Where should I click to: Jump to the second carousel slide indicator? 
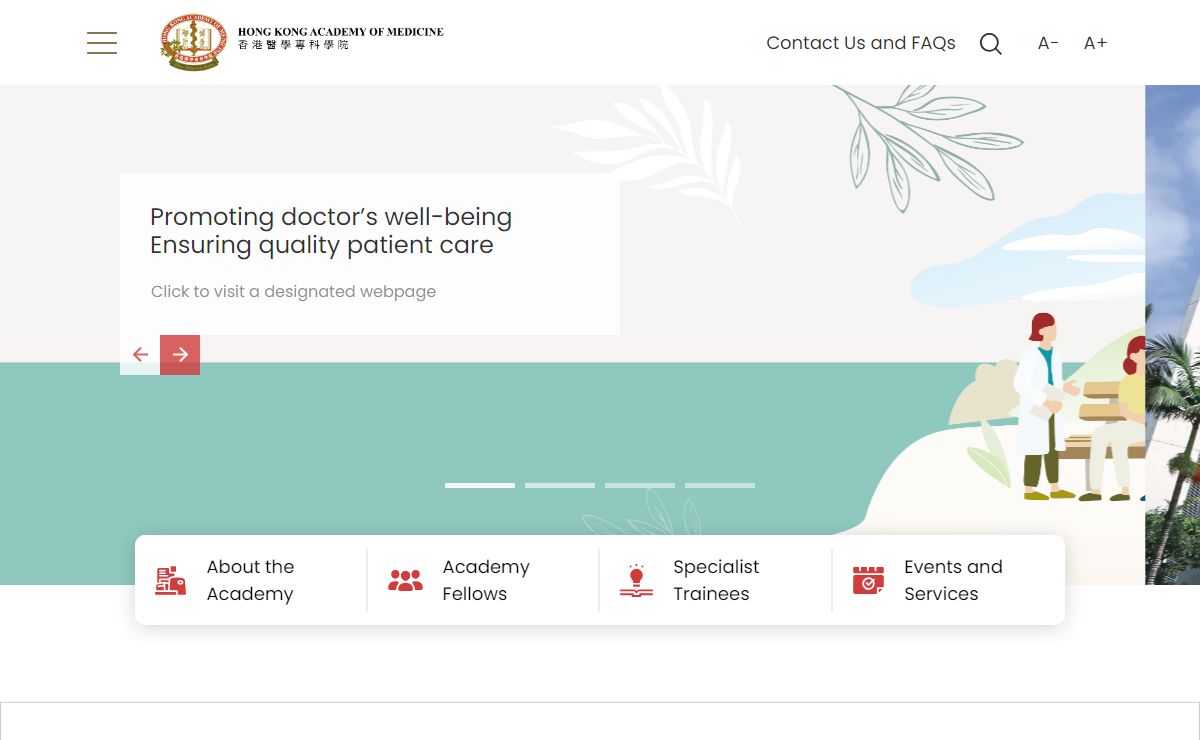click(560, 485)
